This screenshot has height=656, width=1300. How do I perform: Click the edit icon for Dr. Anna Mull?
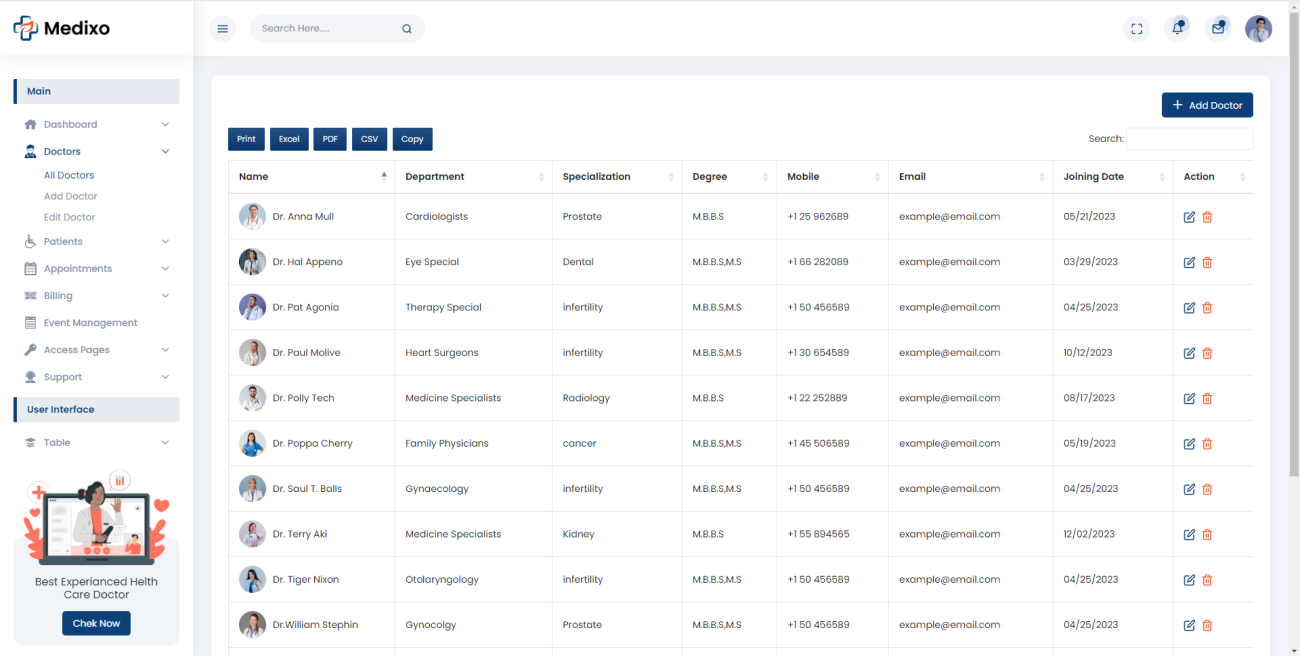point(1189,217)
